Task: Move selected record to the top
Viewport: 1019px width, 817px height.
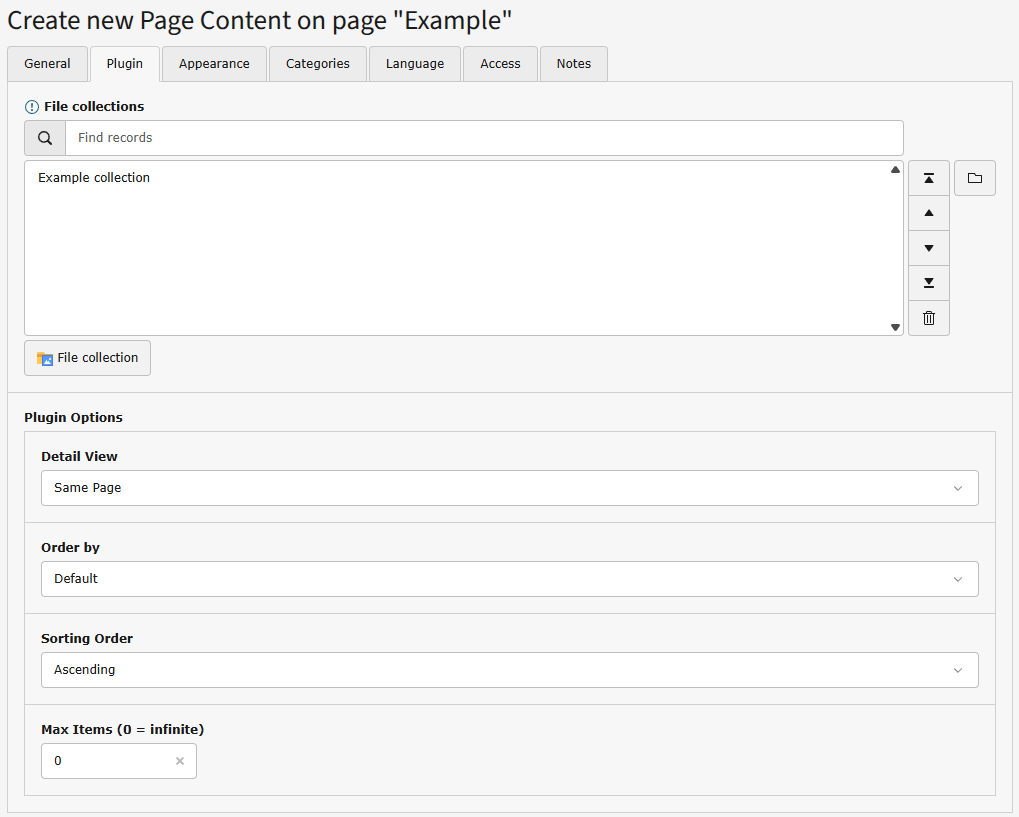Action: click(928, 177)
